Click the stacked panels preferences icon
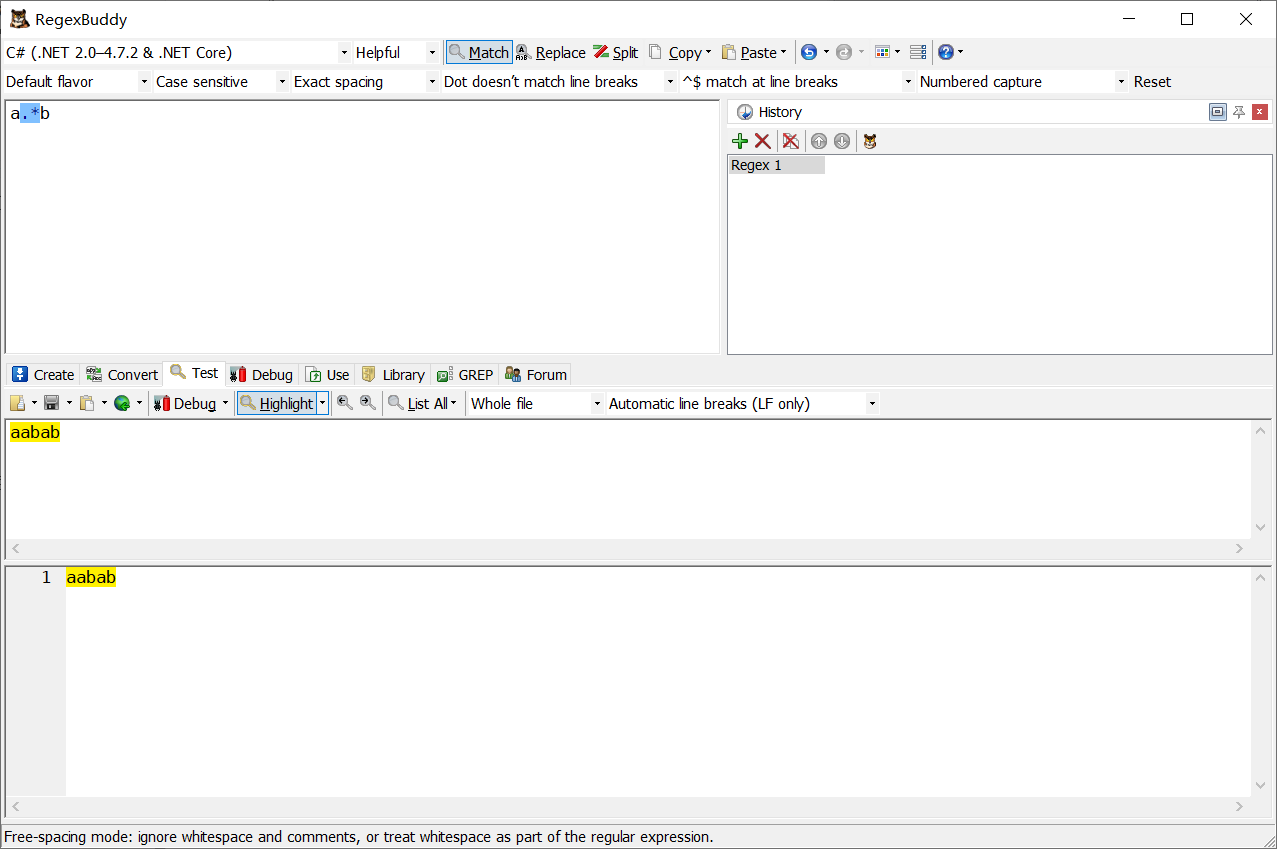This screenshot has width=1277, height=849. tap(918, 52)
